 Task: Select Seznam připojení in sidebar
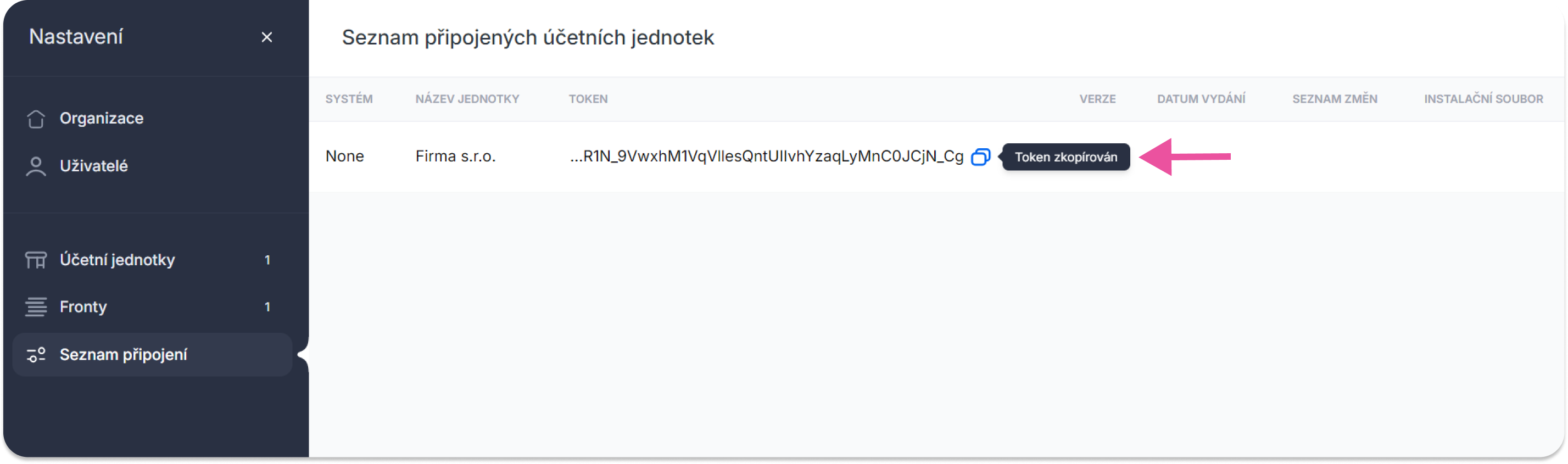coord(152,354)
